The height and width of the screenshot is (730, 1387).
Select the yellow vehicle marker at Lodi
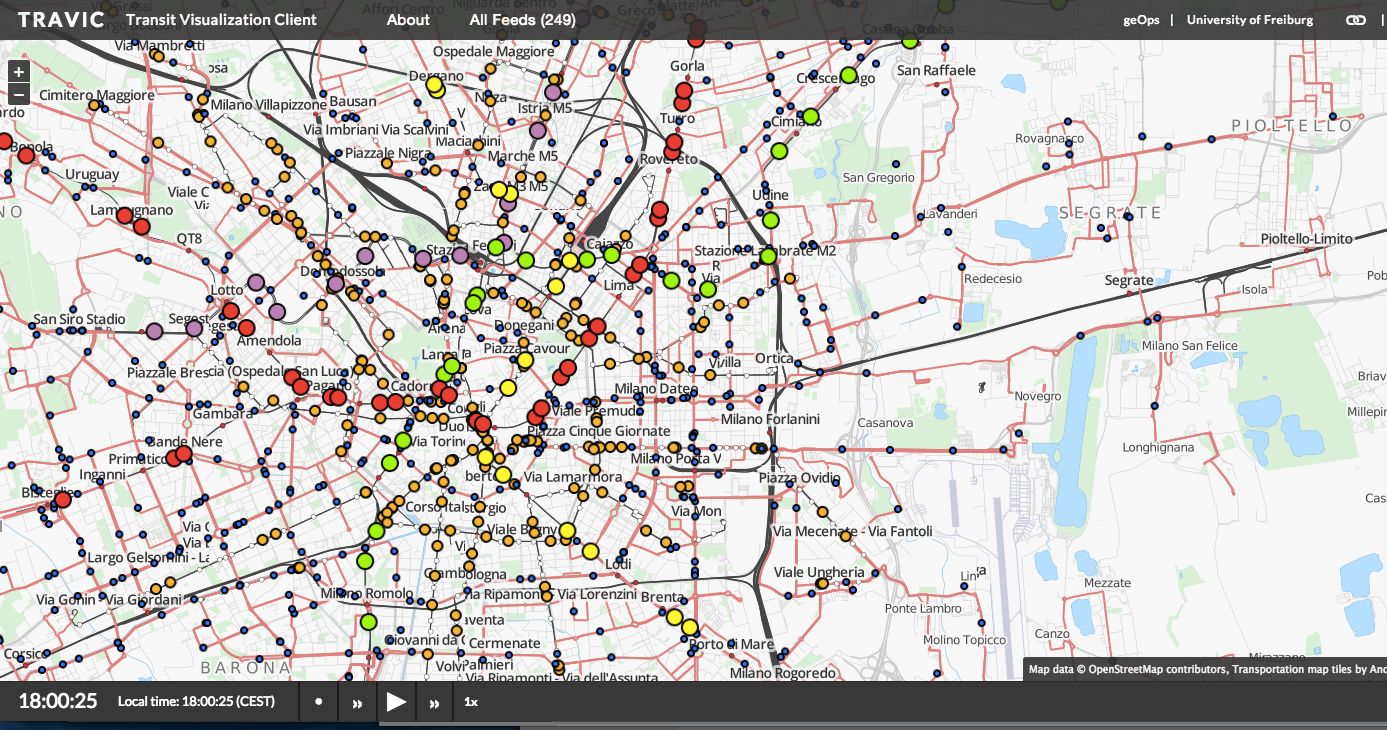point(590,551)
